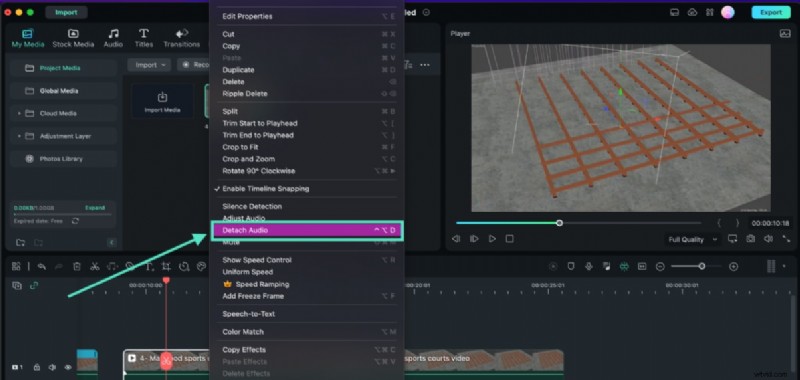Click the scissors split icon
The height and width of the screenshot is (380, 800).
(94, 266)
